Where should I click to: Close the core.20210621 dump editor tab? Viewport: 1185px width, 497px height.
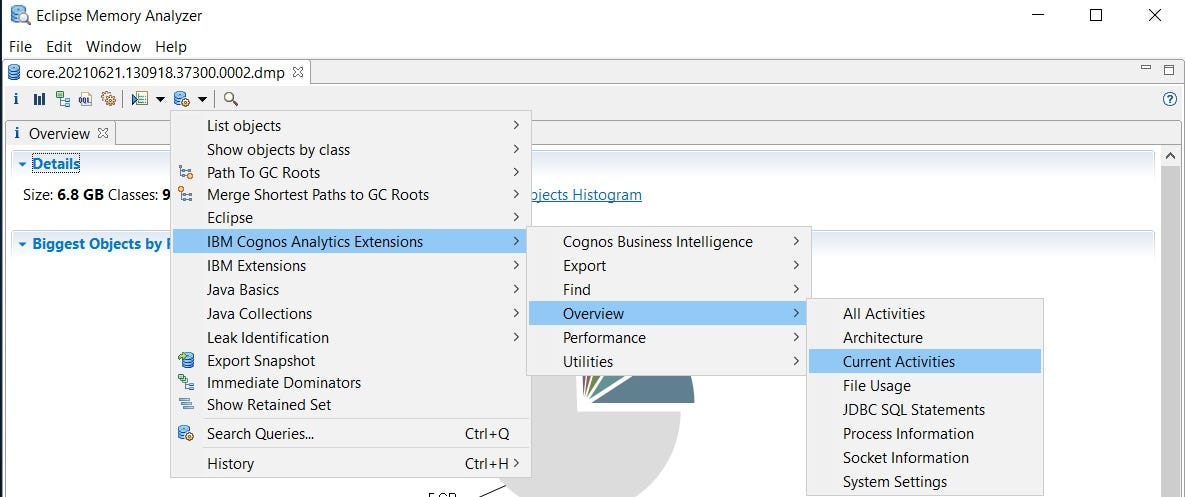[x=298, y=73]
